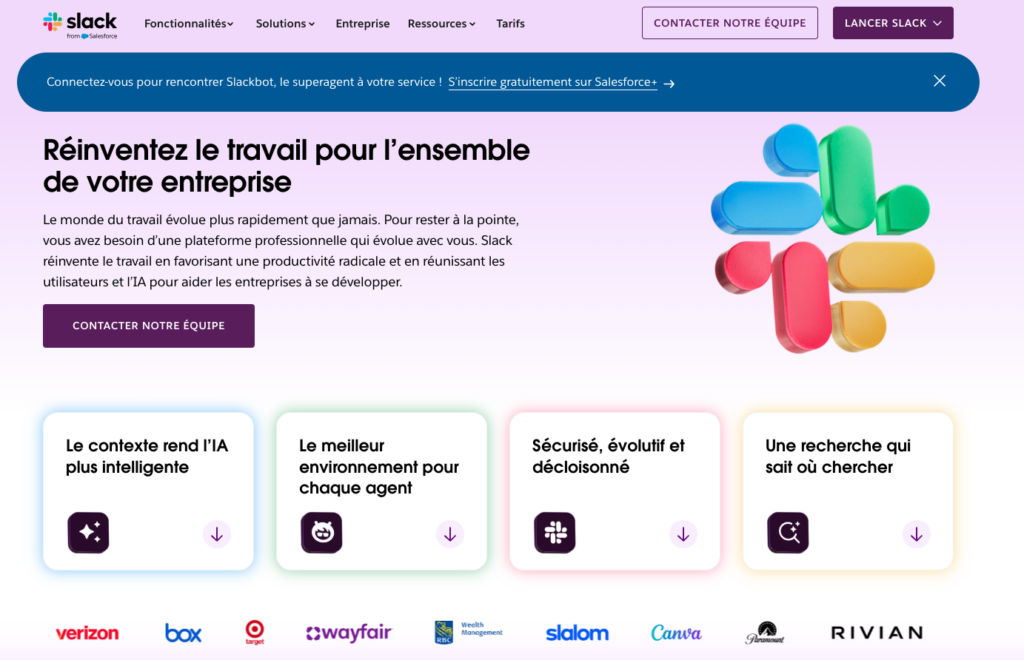The width and height of the screenshot is (1024, 660).
Task: Dismiss the Slackbot announcement banner
Action: point(939,81)
